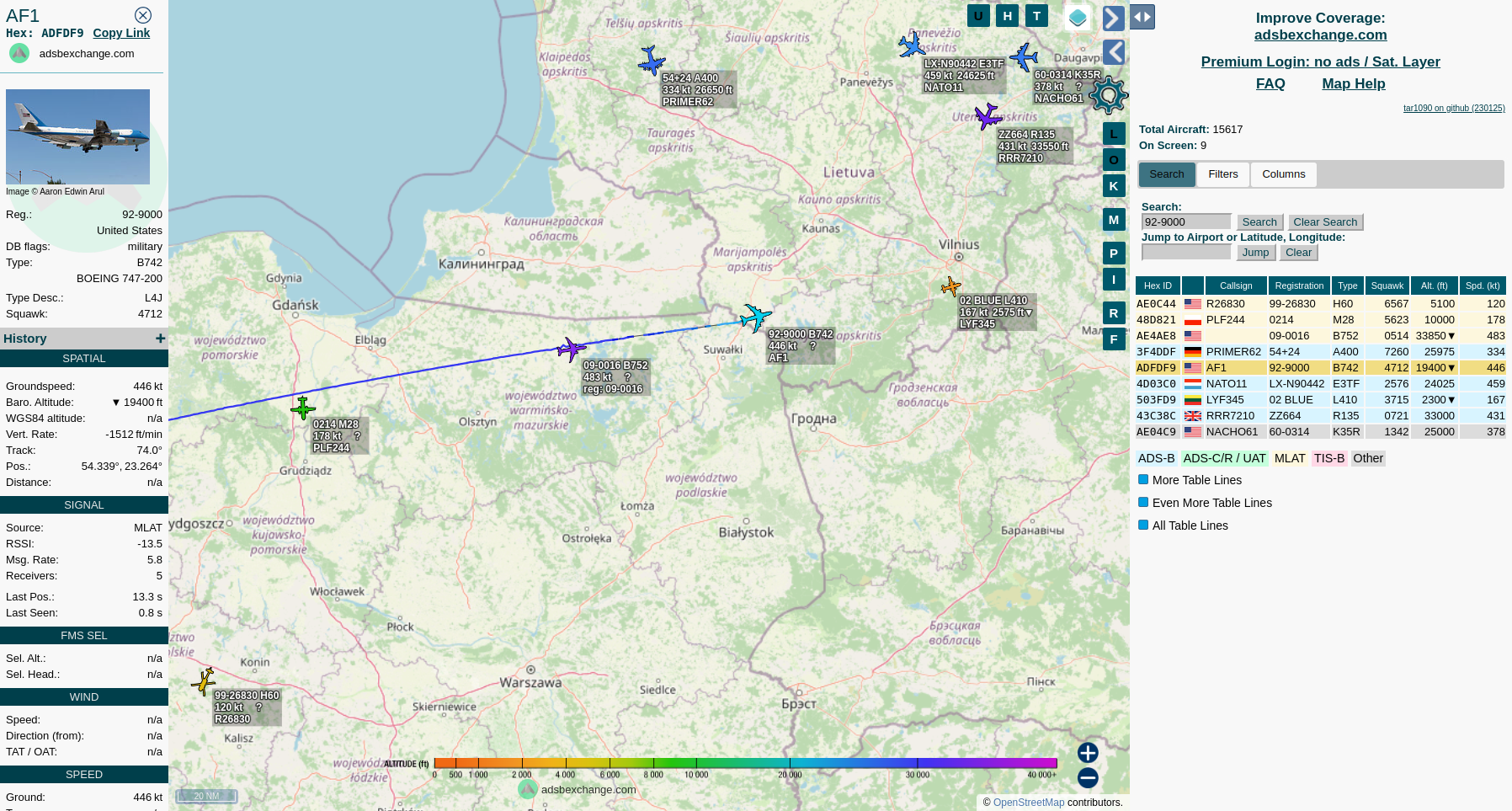Toggle the double-arrow sidebar width icon
This screenshot has height=811, width=1512.
[x=1142, y=17]
